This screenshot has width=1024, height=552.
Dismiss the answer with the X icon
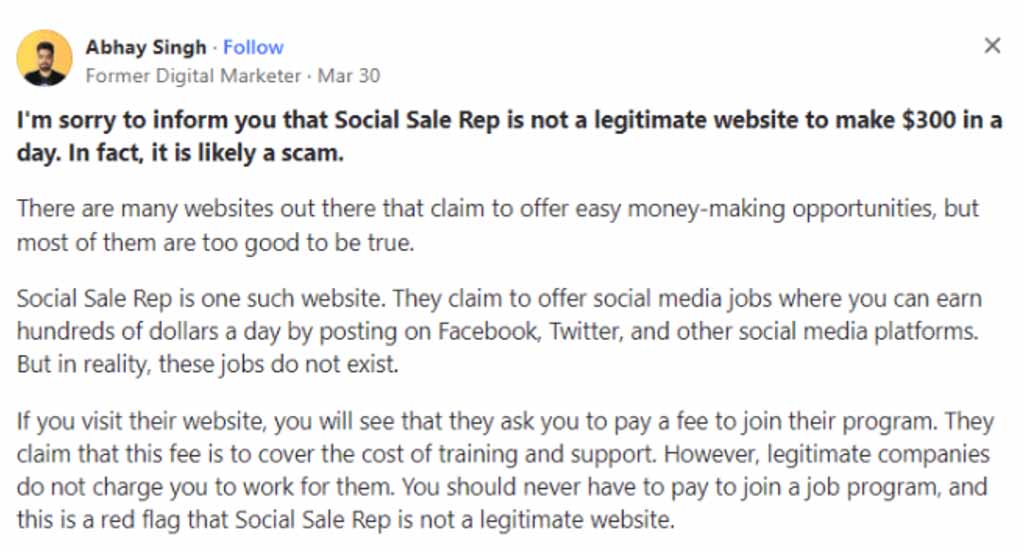click(992, 46)
